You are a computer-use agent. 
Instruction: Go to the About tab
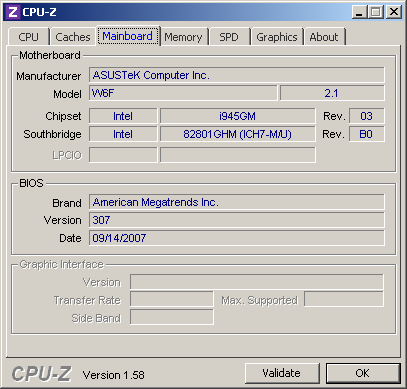pyautogui.click(x=324, y=37)
